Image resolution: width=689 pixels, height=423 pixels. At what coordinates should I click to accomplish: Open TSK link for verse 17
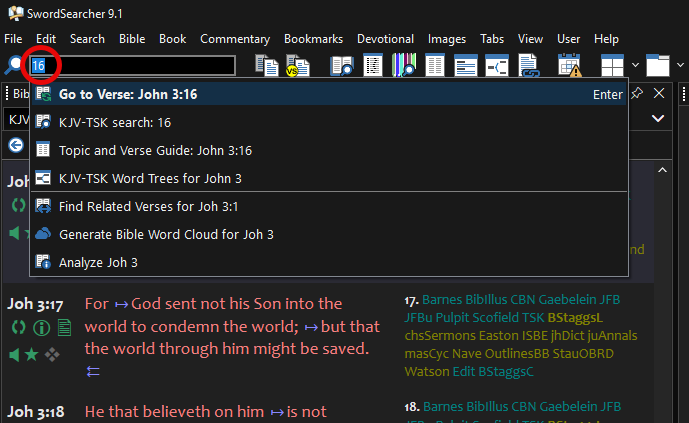pyautogui.click(x=533, y=318)
